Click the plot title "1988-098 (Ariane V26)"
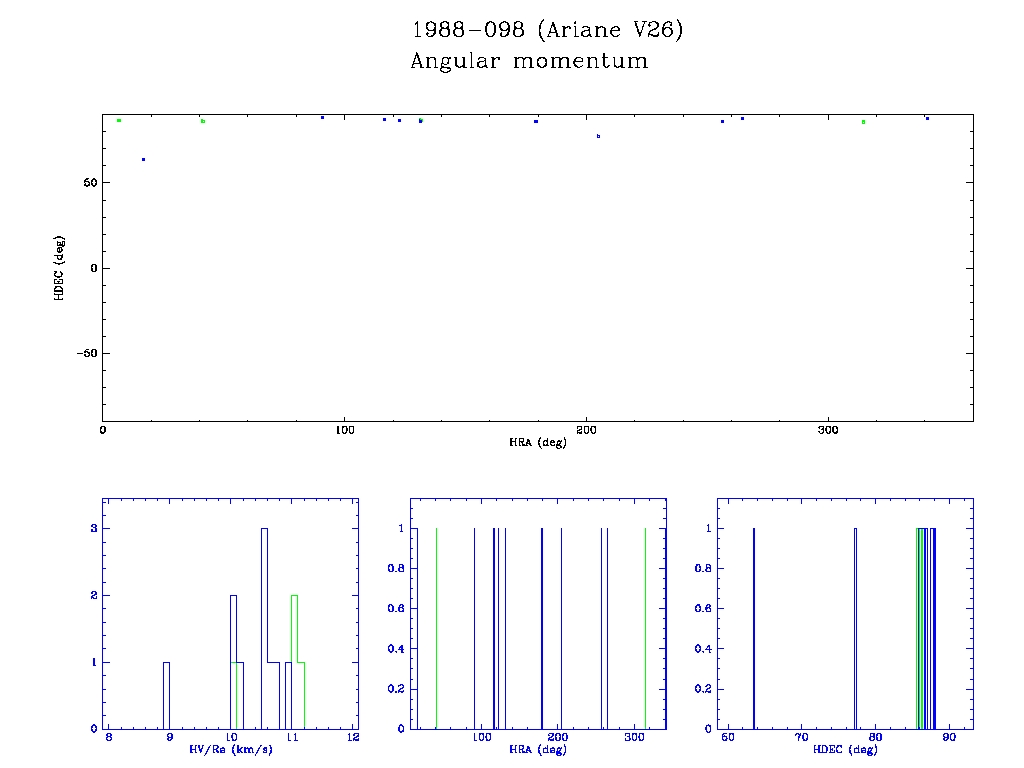 [547, 30]
